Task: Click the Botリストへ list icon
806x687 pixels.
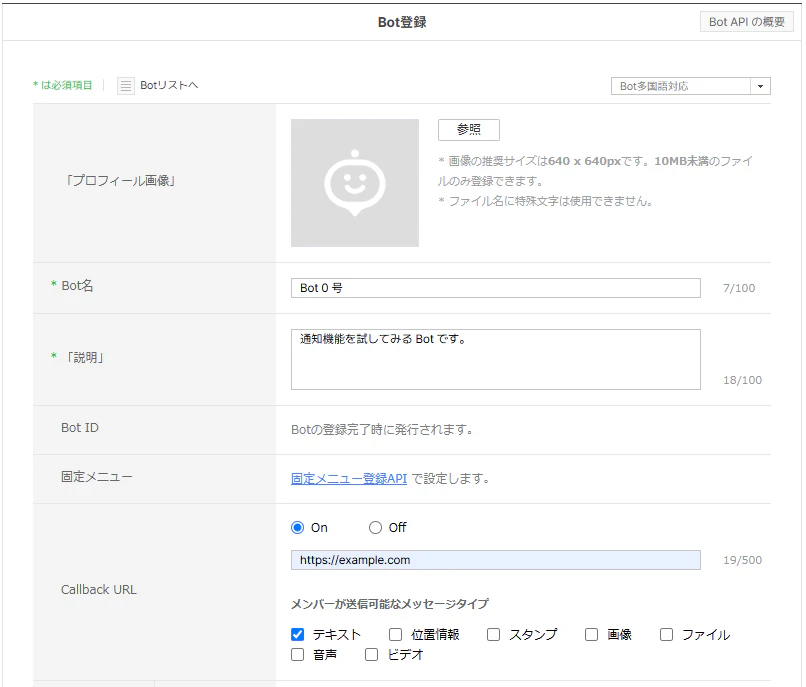Action: 125,85
